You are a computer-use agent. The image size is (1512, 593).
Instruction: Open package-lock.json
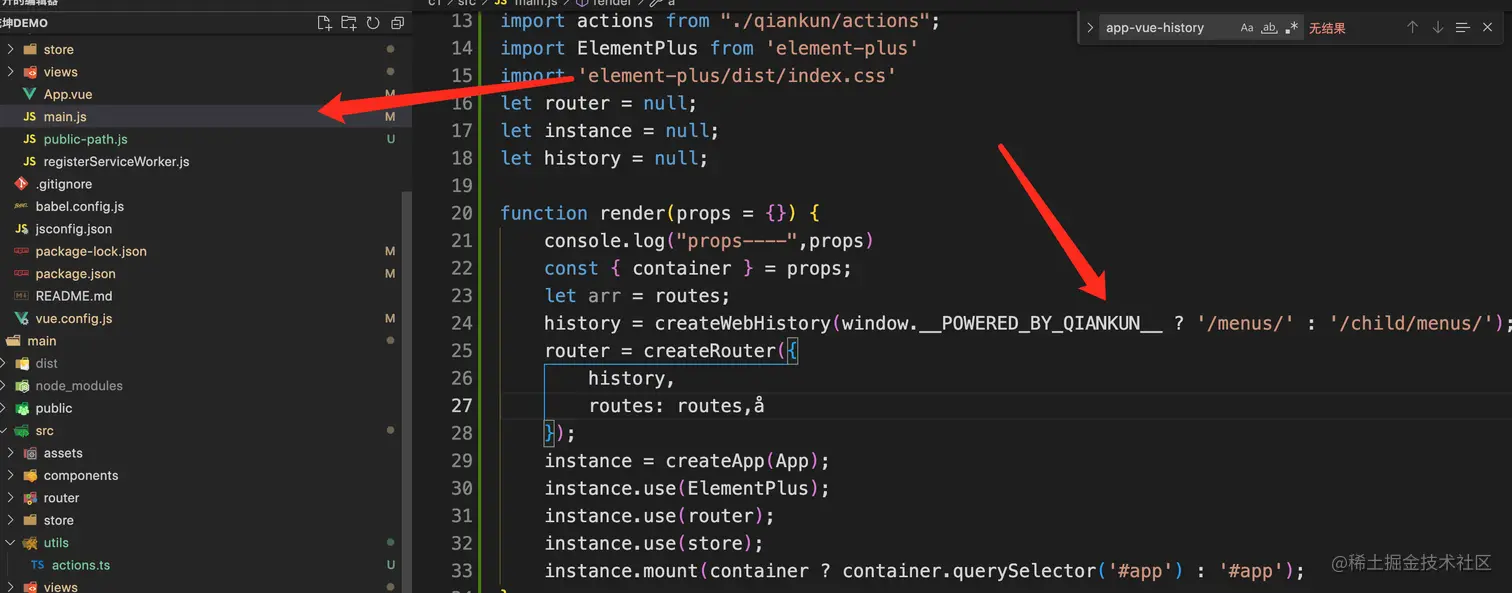(91, 251)
